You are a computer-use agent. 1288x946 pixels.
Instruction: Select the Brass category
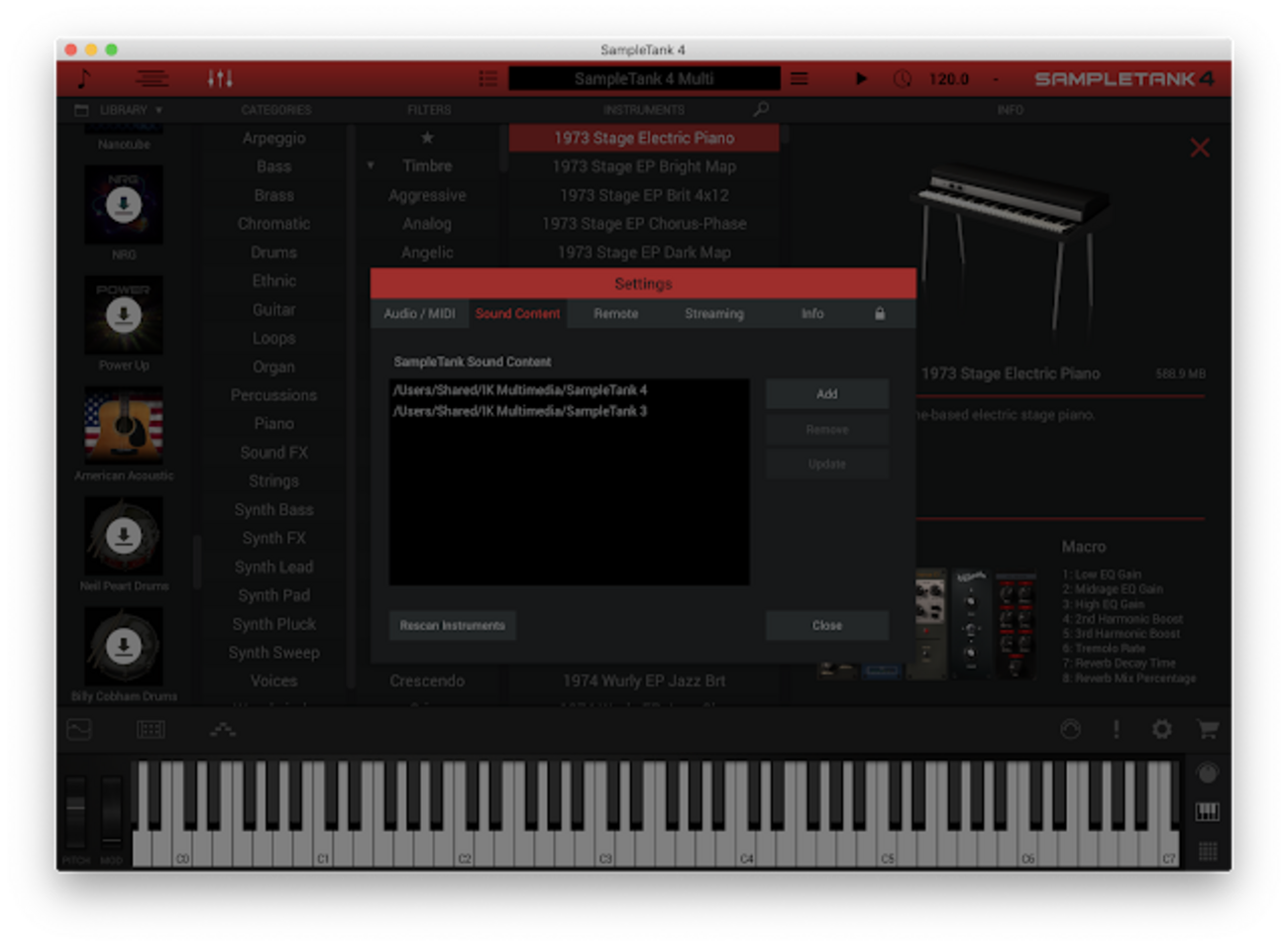point(273,195)
